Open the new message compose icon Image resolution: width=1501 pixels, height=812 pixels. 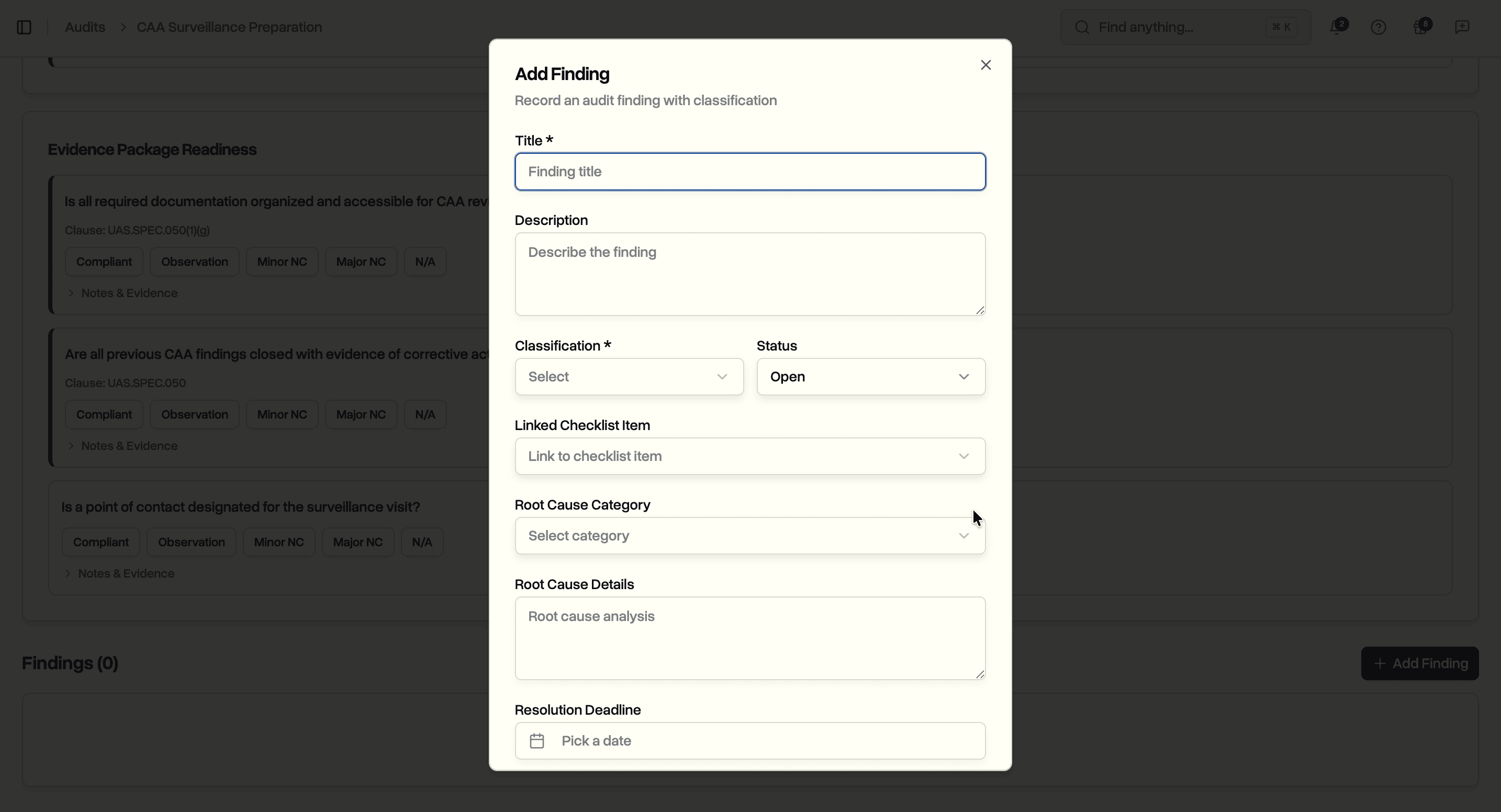click(x=1463, y=27)
